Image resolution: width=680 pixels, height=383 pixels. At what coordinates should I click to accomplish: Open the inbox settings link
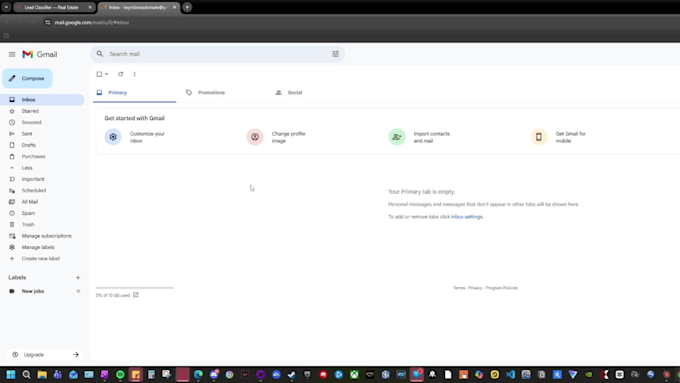[467, 217]
